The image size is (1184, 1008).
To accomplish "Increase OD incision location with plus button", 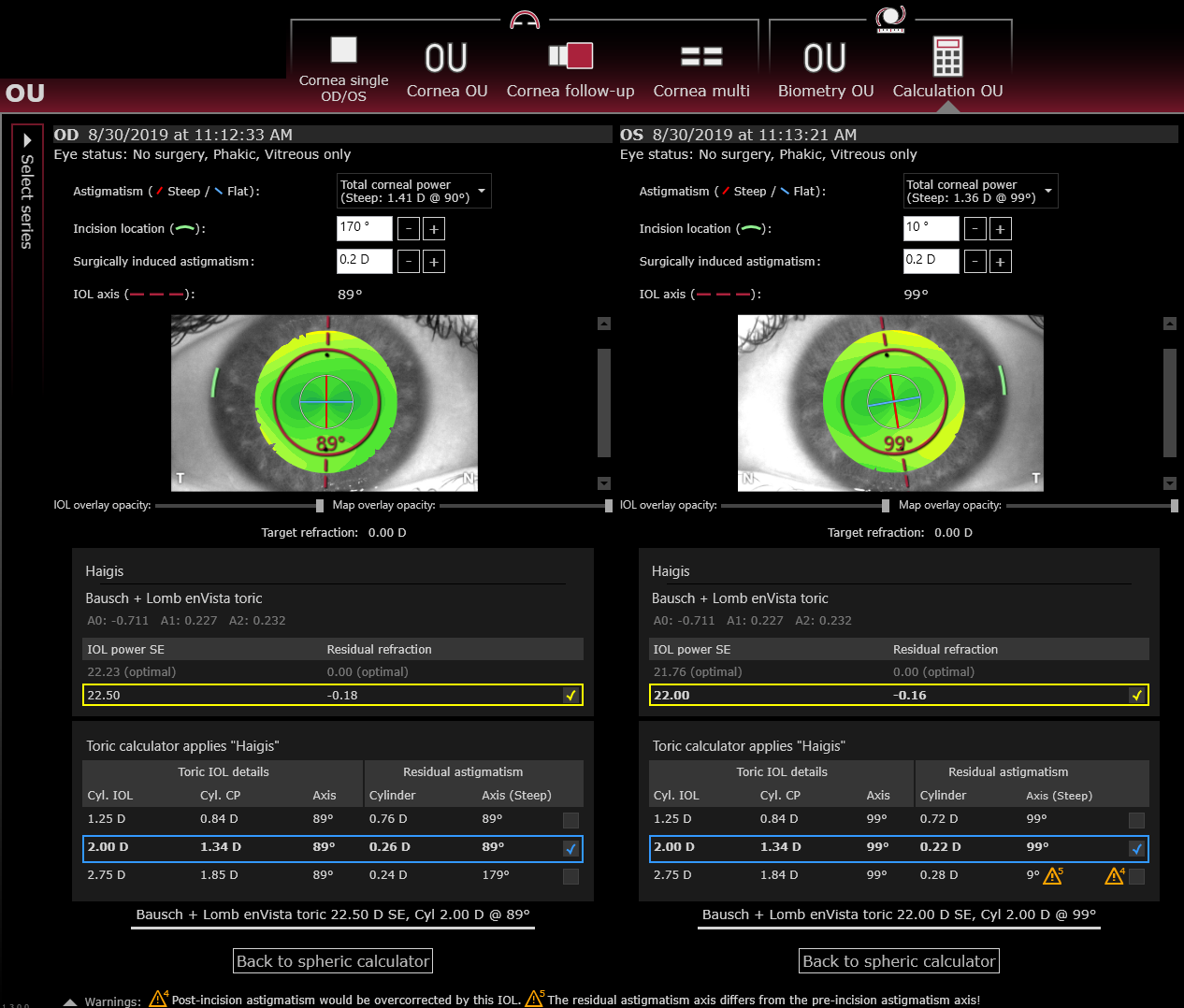I will [x=434, y=229].
